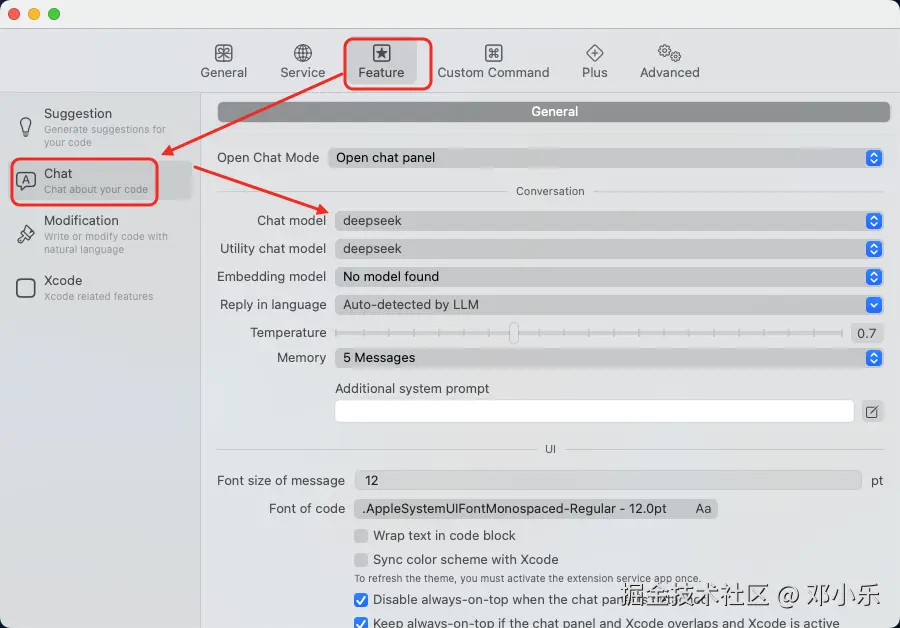
Task: Minimize the settings window
Action: tap(34, 14)
